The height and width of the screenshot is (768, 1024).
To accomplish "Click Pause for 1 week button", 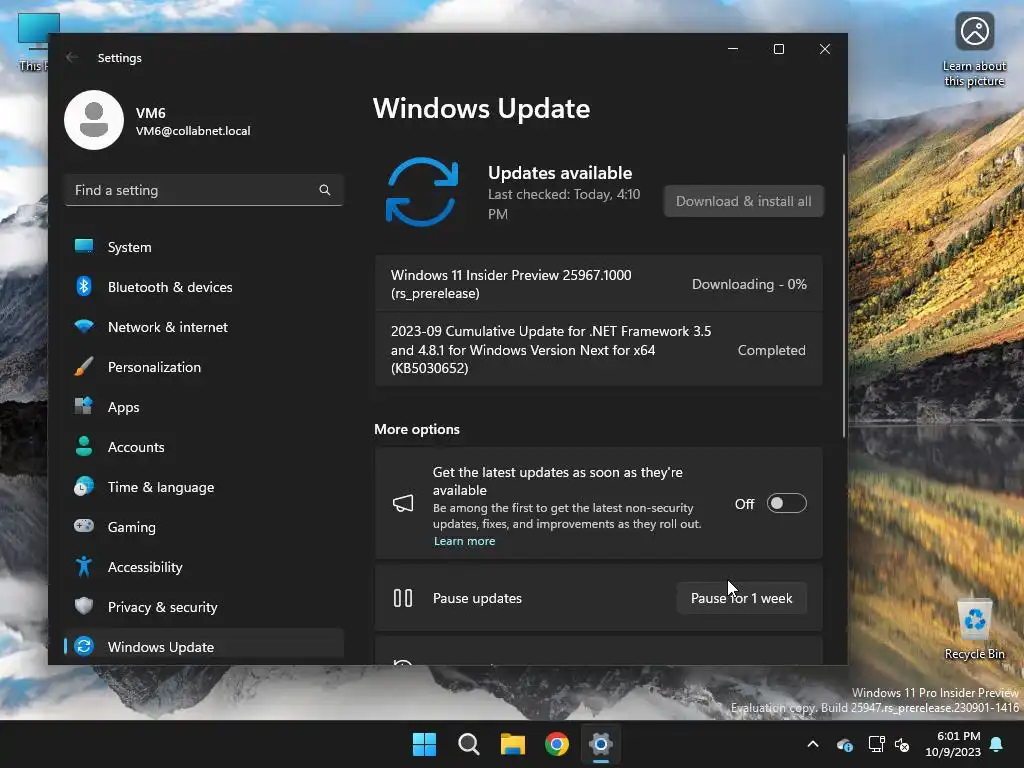I will pos(741,598).
